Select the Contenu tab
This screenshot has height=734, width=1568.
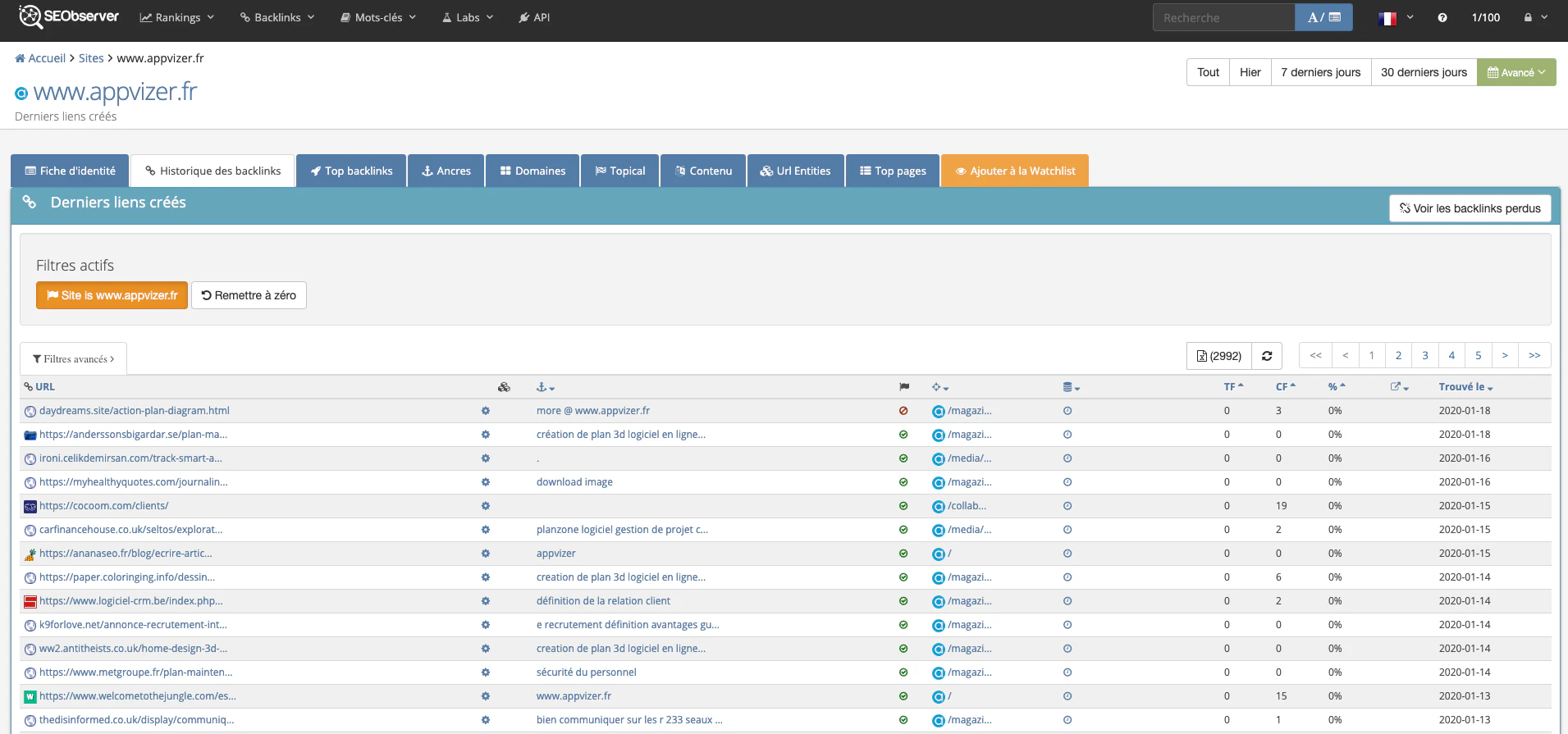click(703, 171)
